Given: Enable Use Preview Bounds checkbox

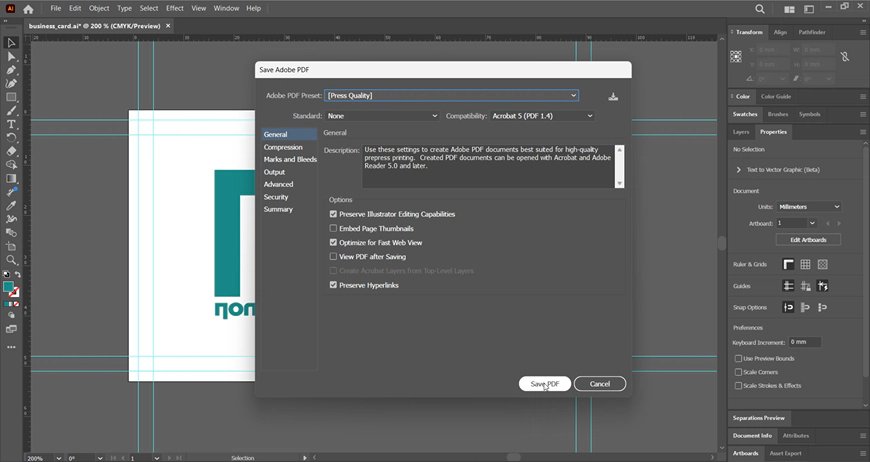Looking at the screenshot, I should pos(738,359).
